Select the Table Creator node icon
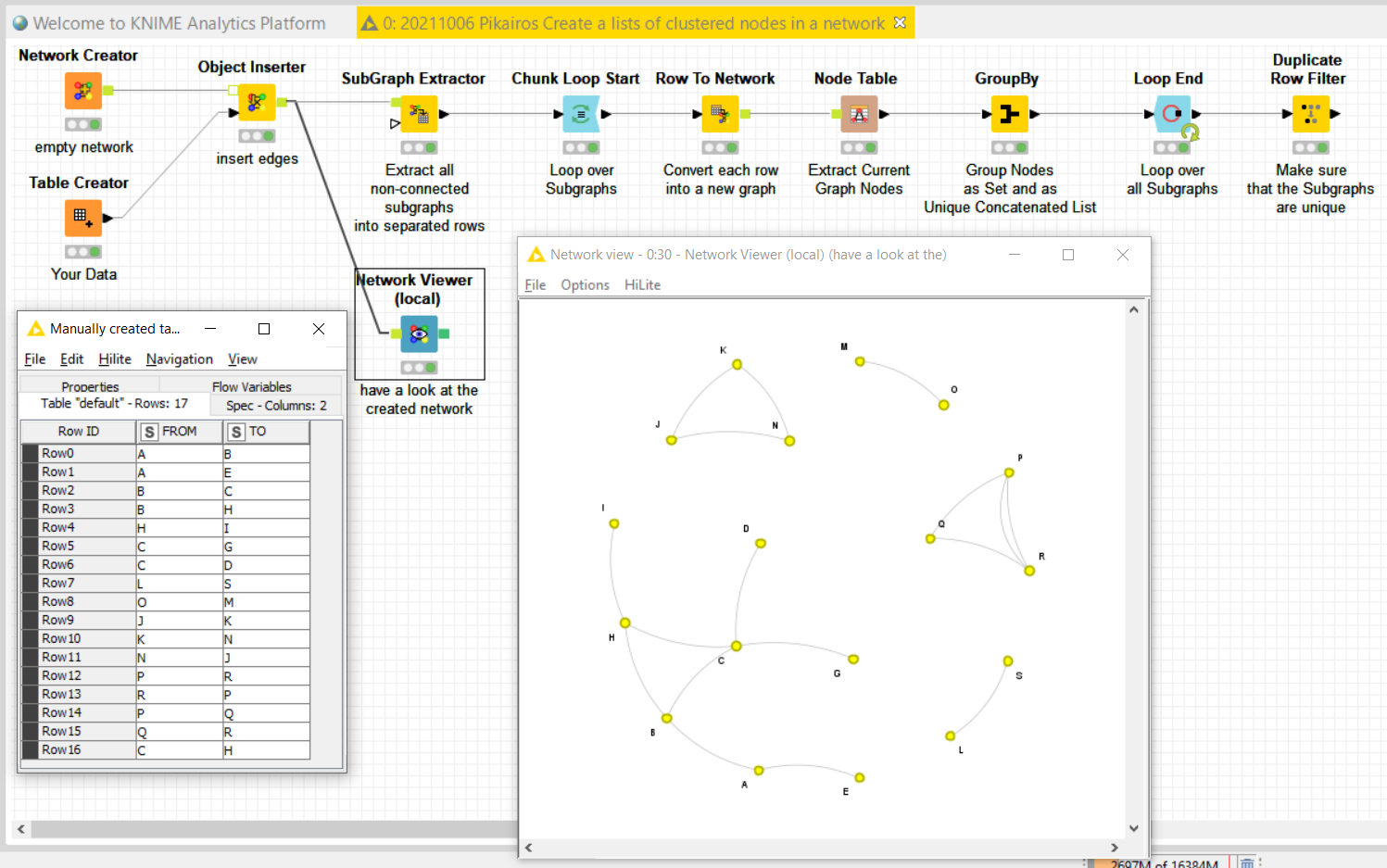This screenshot has height=868, width=1387. tap(82, 218)
